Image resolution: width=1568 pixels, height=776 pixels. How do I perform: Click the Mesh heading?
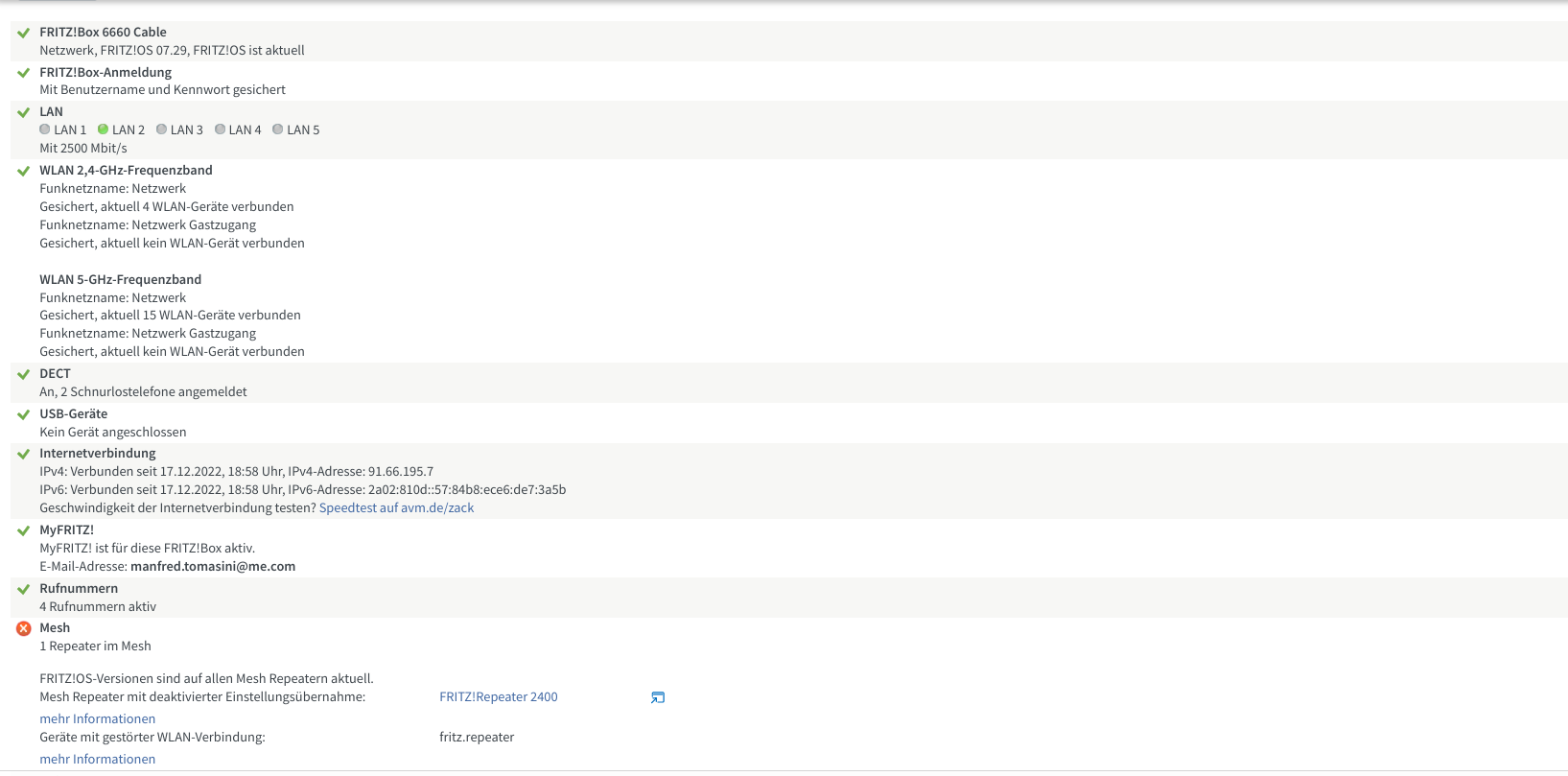pyautogui.click(x=55, y=627)
